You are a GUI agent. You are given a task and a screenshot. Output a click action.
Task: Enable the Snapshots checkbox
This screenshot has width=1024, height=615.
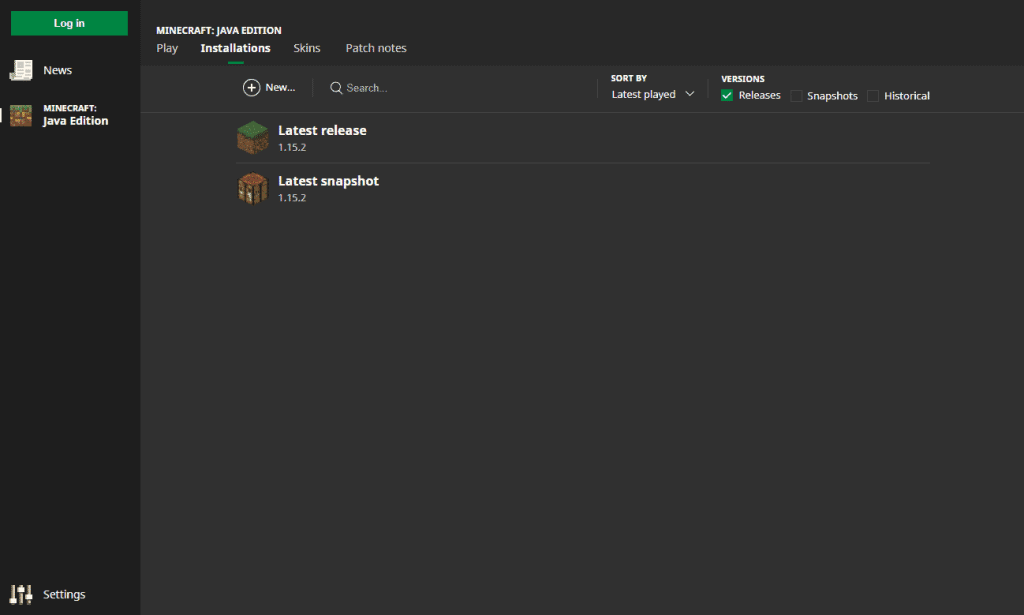[796, 96]
